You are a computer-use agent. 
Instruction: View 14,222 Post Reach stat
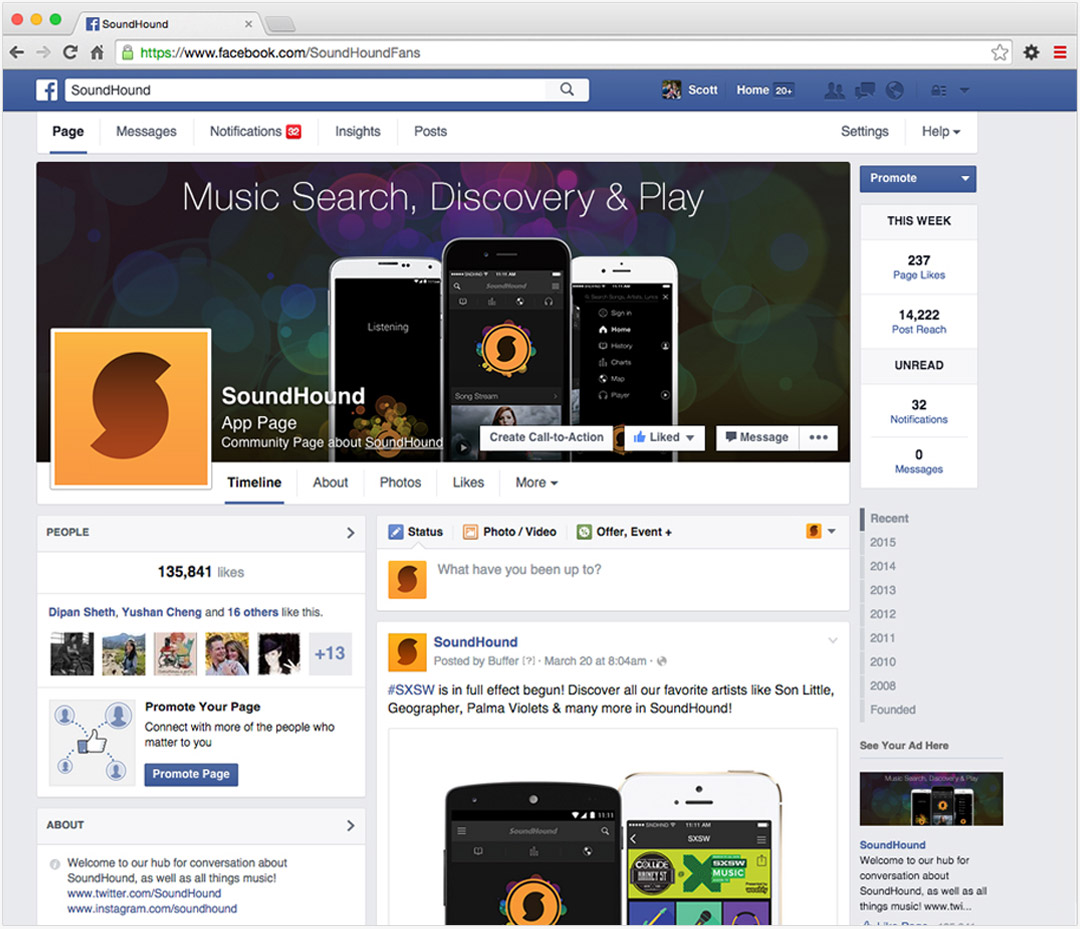point(919,322)
